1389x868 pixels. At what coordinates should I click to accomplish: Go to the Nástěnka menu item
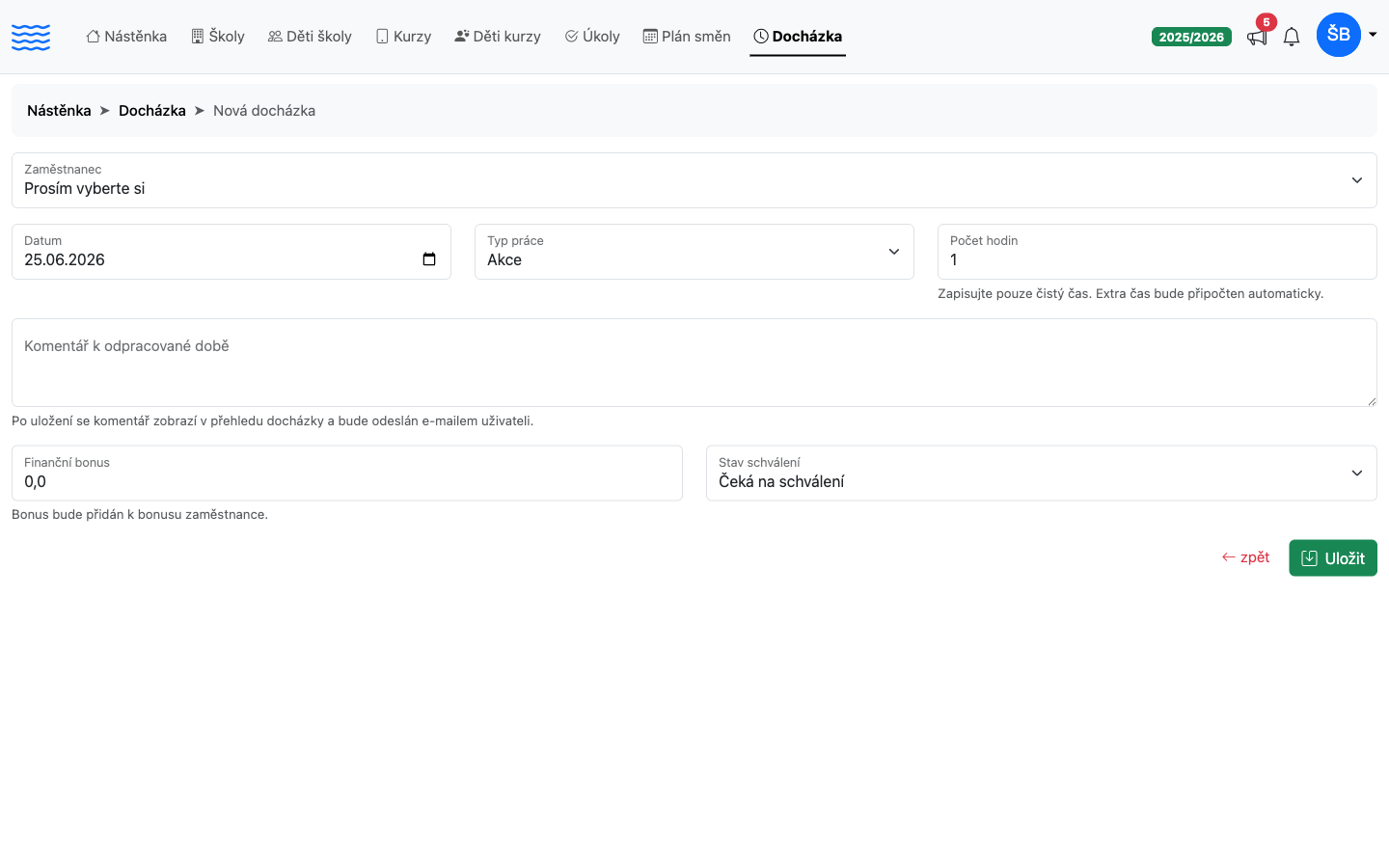(126, 37)
